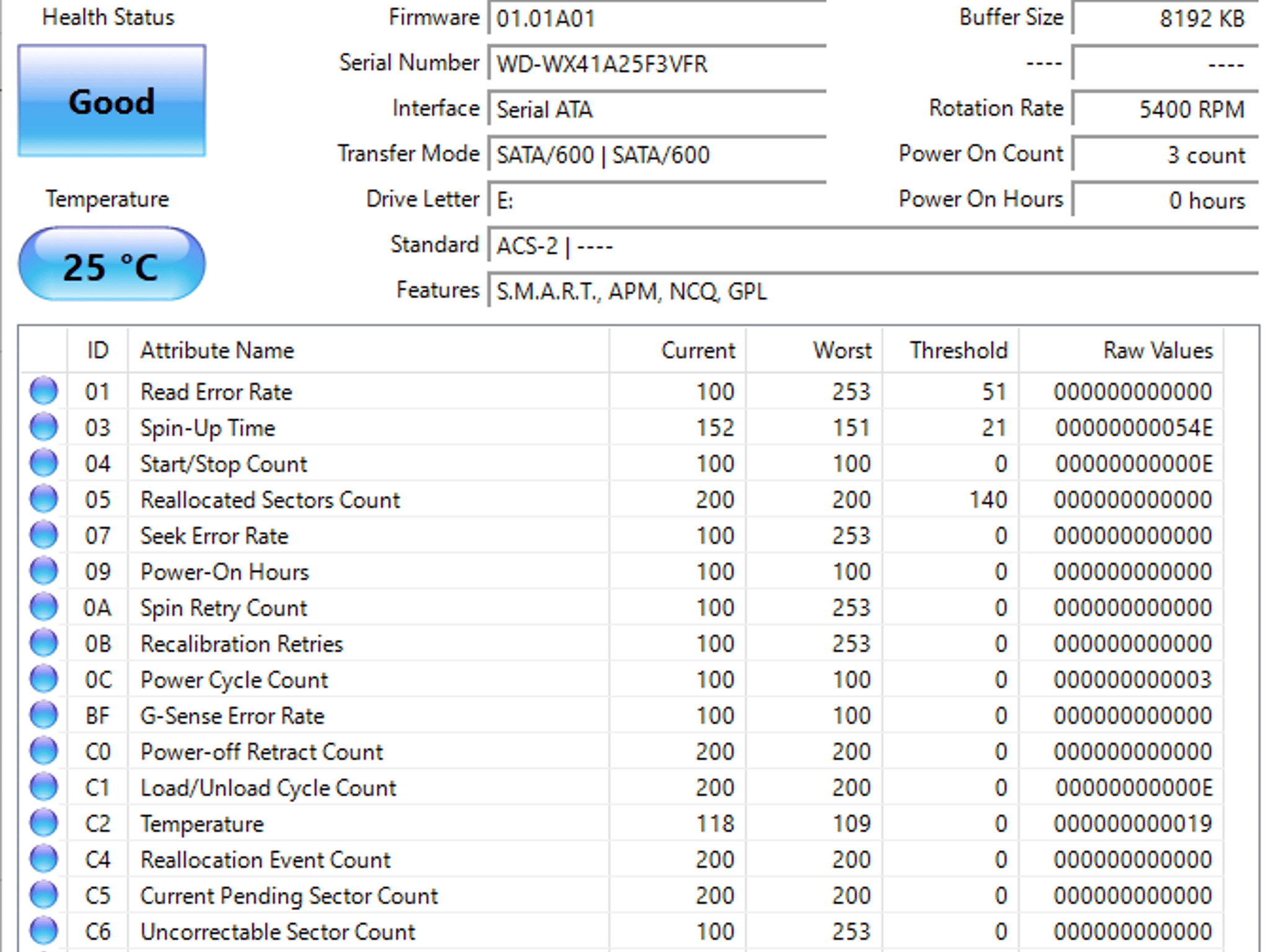Click the status orb for Current Pending Sector Count
This screenshot has height=952, width=1270.
tap(44, 894)
